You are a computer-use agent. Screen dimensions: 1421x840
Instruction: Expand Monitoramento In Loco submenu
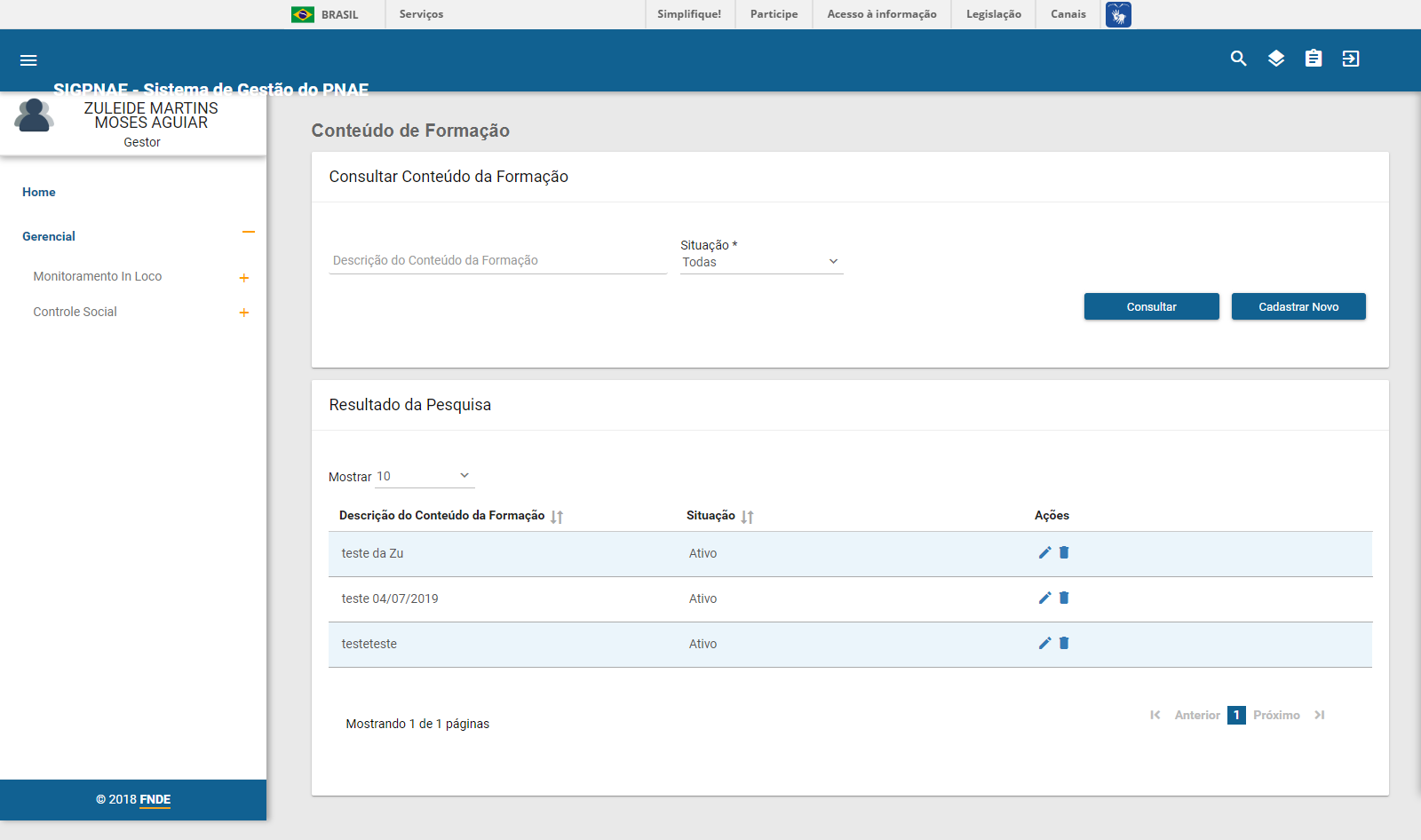[x=243, y=278]
